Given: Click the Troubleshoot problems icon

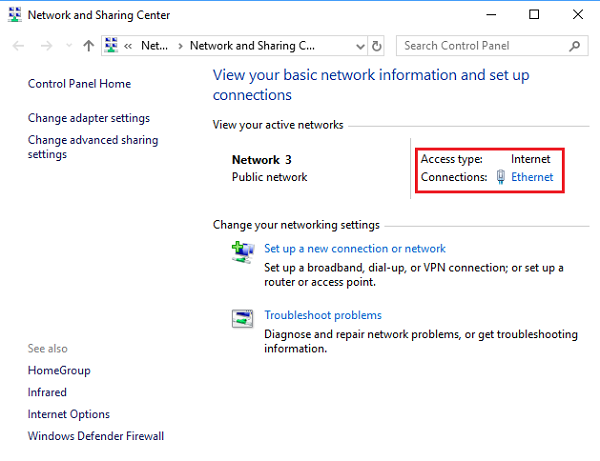Looking at the screenshot, I should (241, 319).
